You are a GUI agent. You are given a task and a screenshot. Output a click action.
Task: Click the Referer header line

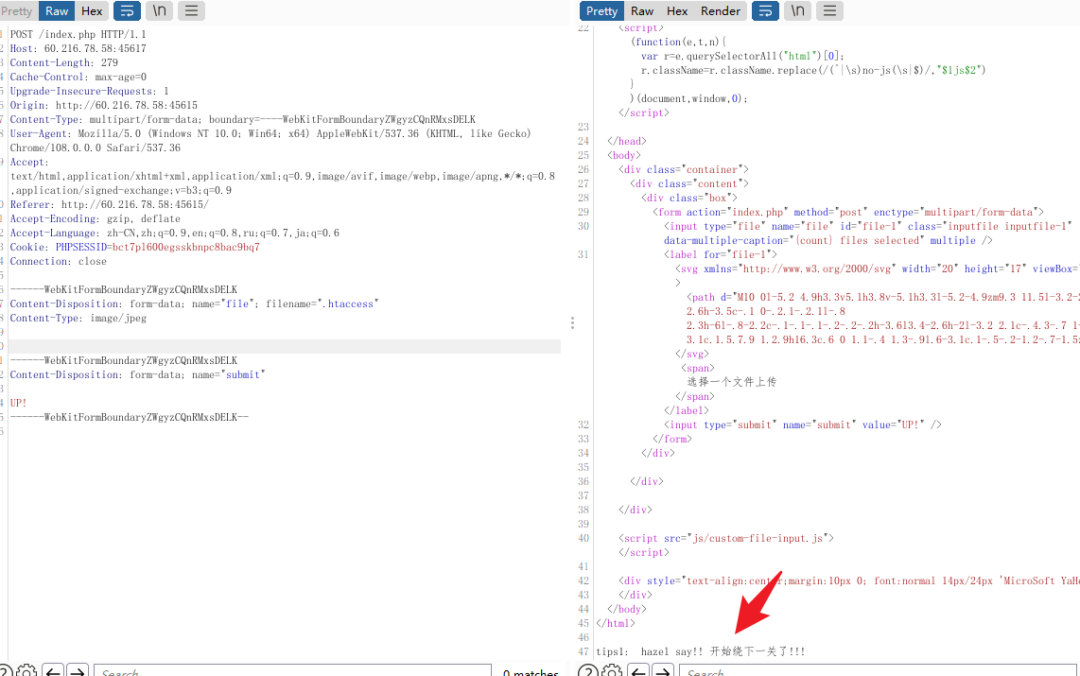click(109, 205)
